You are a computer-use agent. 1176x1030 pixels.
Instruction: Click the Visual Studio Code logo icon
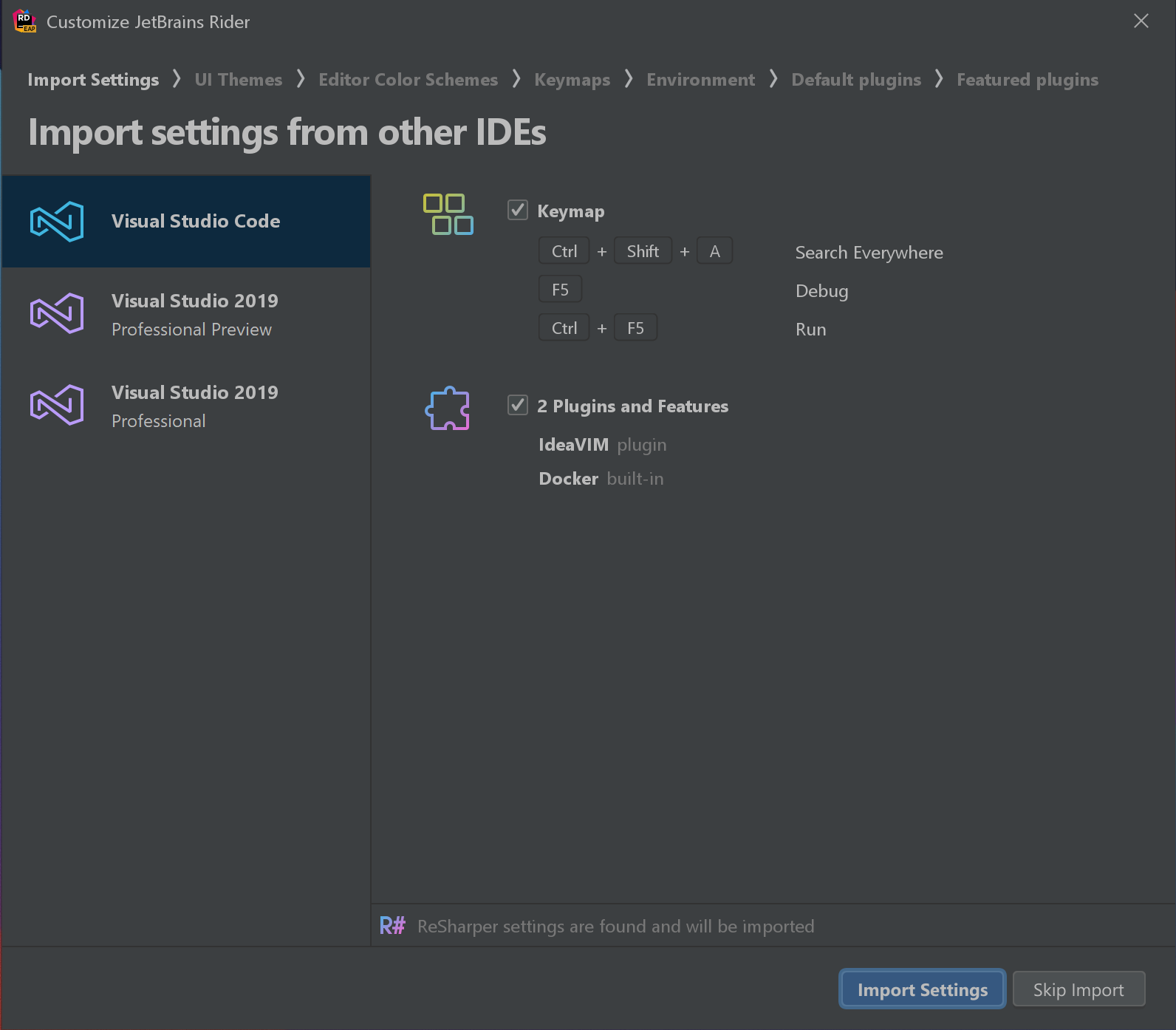(57, 222)
